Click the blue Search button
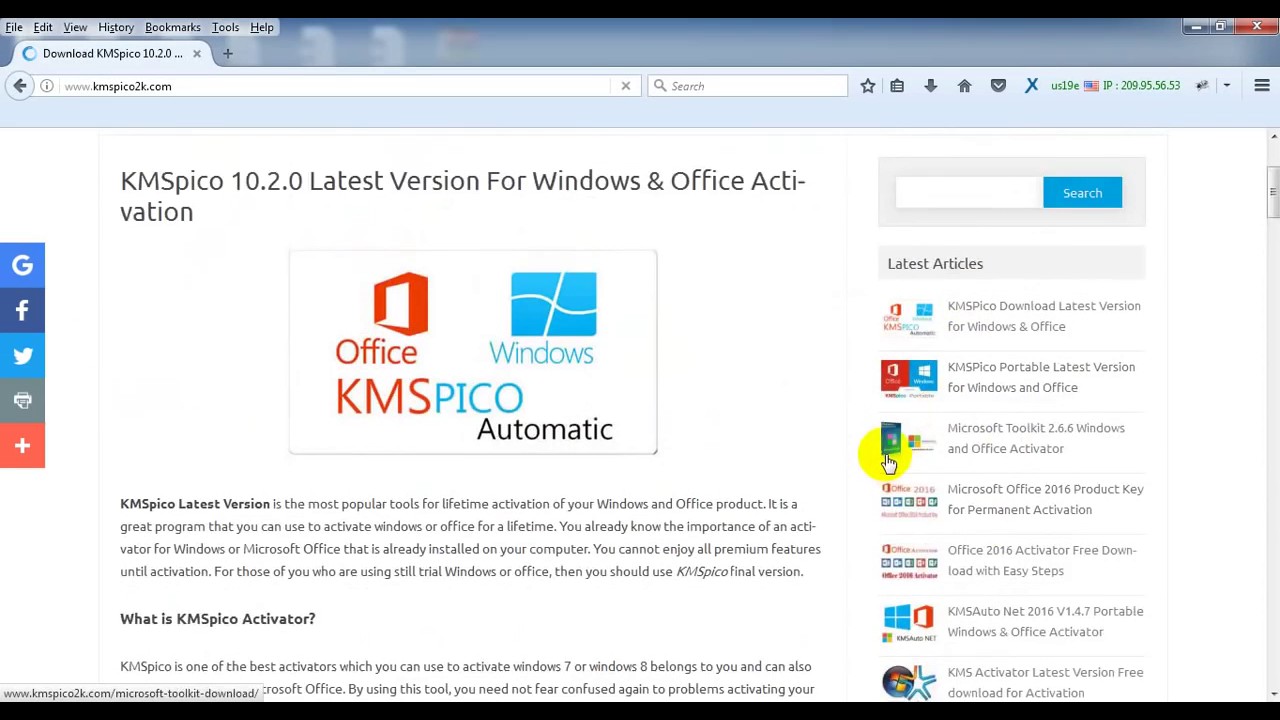The width and height of the screenshot is (1280, 720). click(x=1082, y=193)
